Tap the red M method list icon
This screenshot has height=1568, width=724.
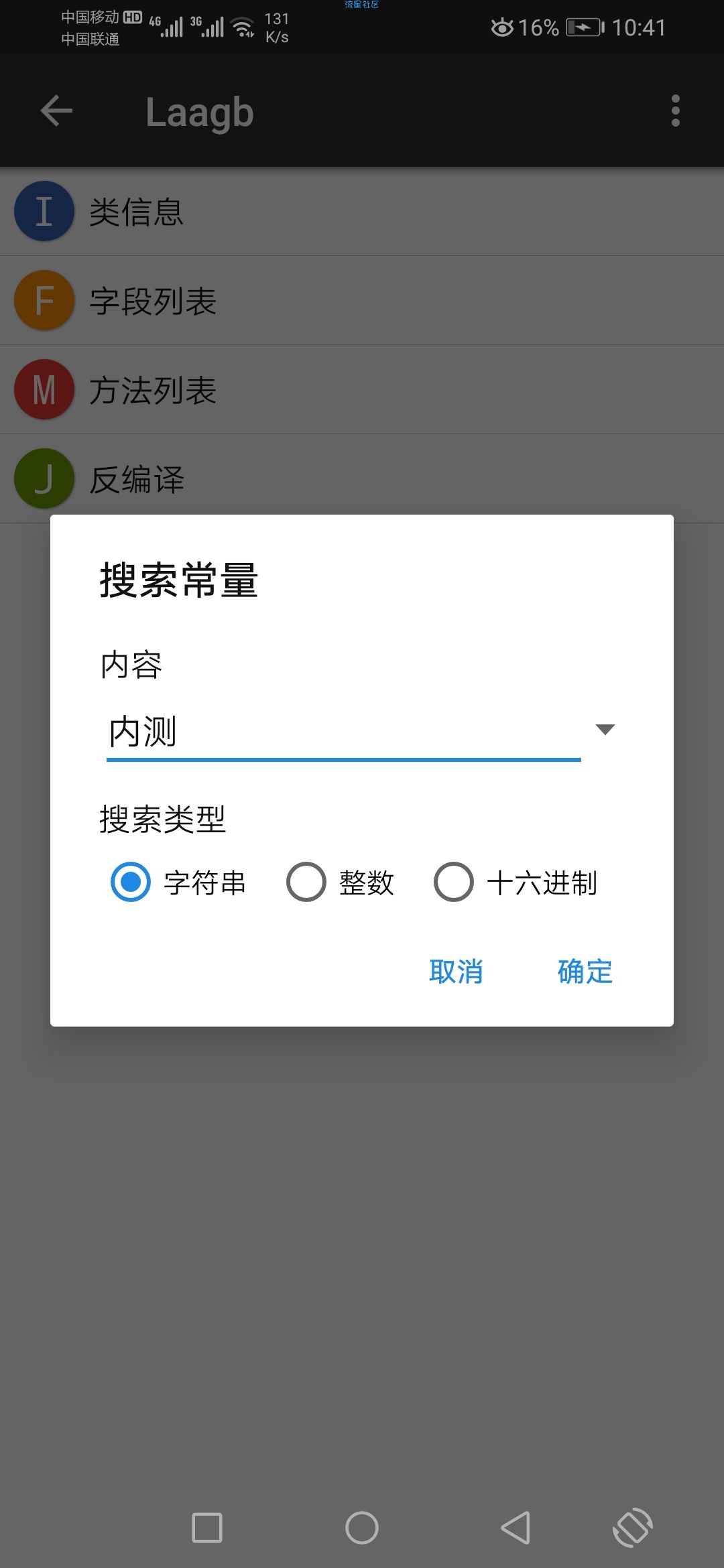tap(44, 389)
